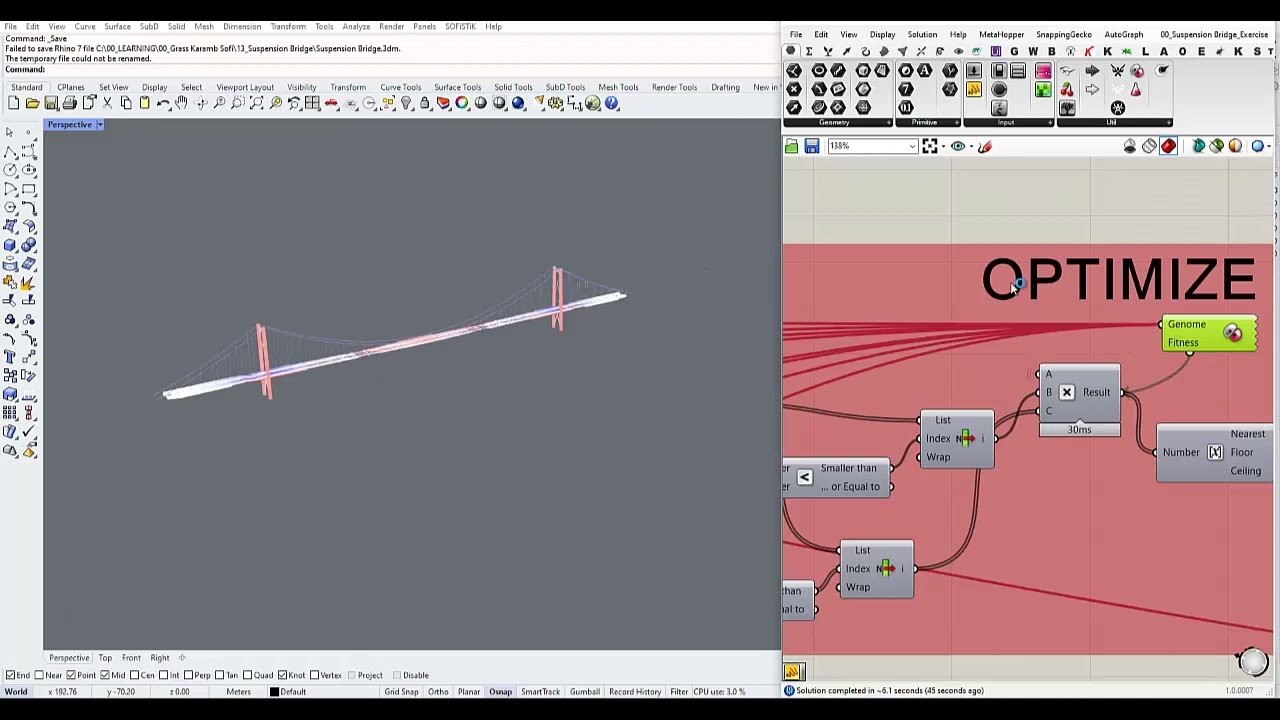
Task: Open the MetaHopper menu in Grasshopper
Action: pyautogui.click(x=1001, y=35)
